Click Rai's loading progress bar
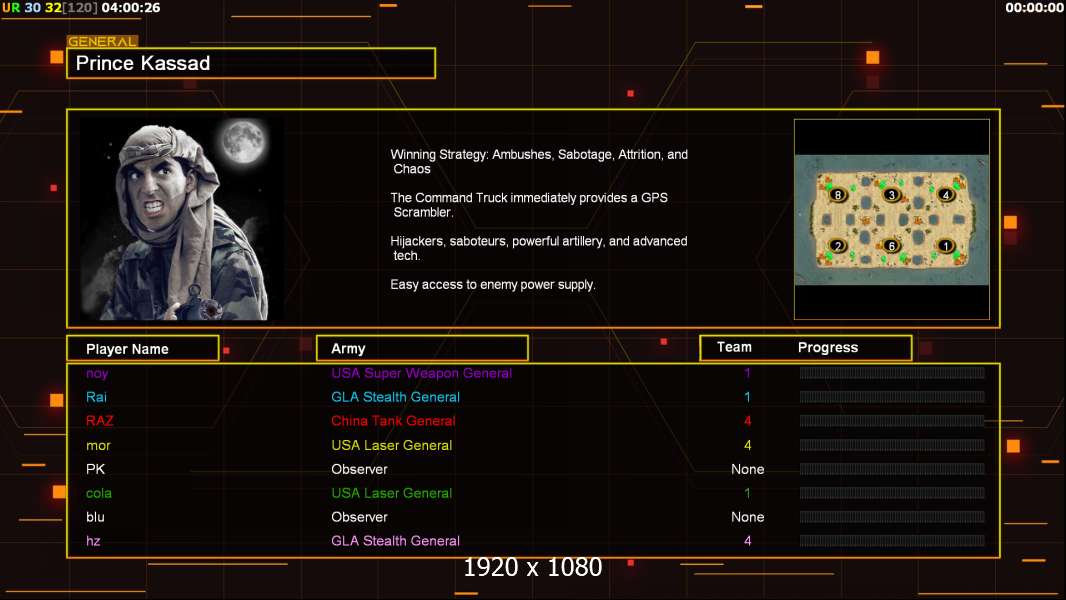Image resolution: width=1066 pixels, height=600 pixels. (x=892, y=396)
